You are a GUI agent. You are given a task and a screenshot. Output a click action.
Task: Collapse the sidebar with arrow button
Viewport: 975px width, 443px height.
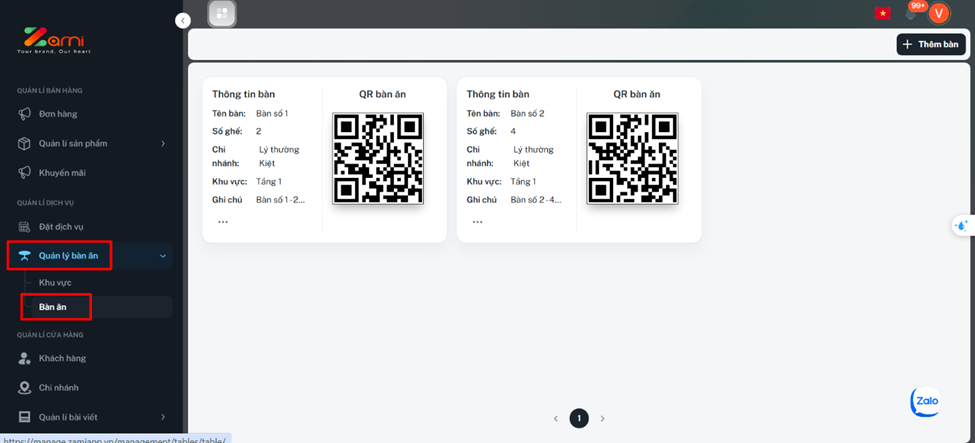pyautogui.click(x=182, y=20)
